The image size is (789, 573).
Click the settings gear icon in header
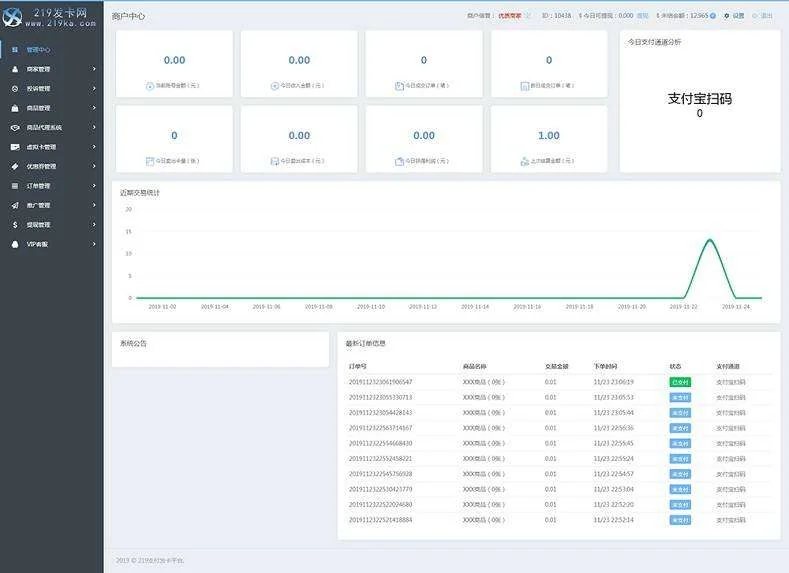point(726,16)
